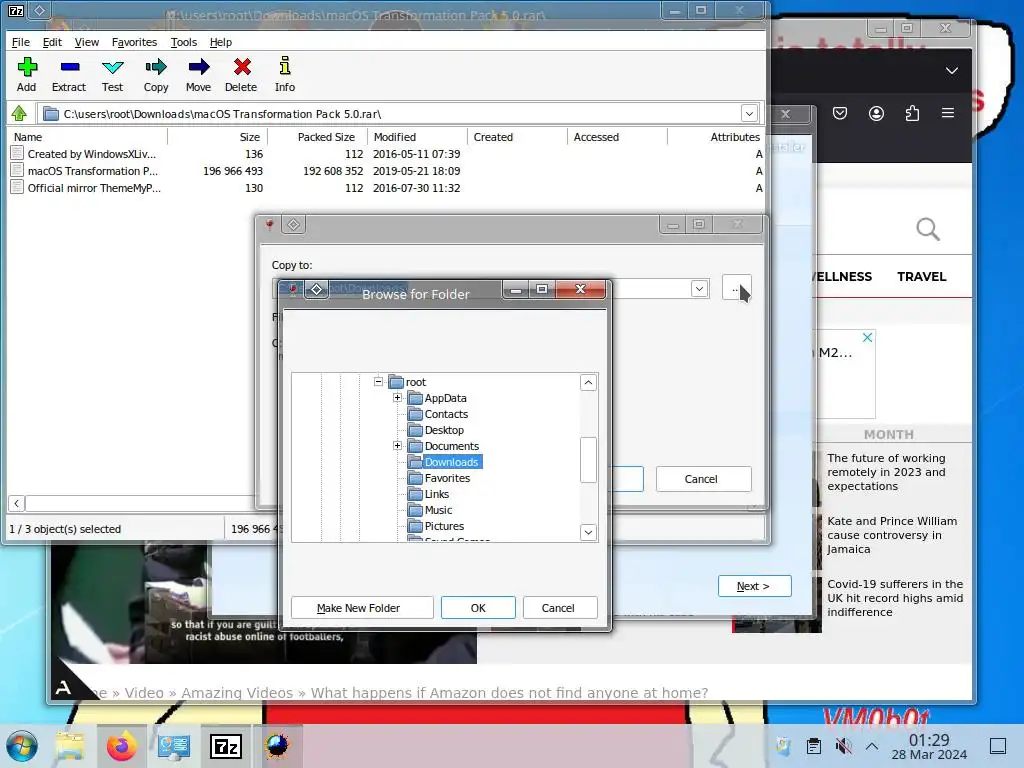This screenshot has height=768, width=1024.
Task: Select the Pictures folder in tree
Action: point(436,526)
